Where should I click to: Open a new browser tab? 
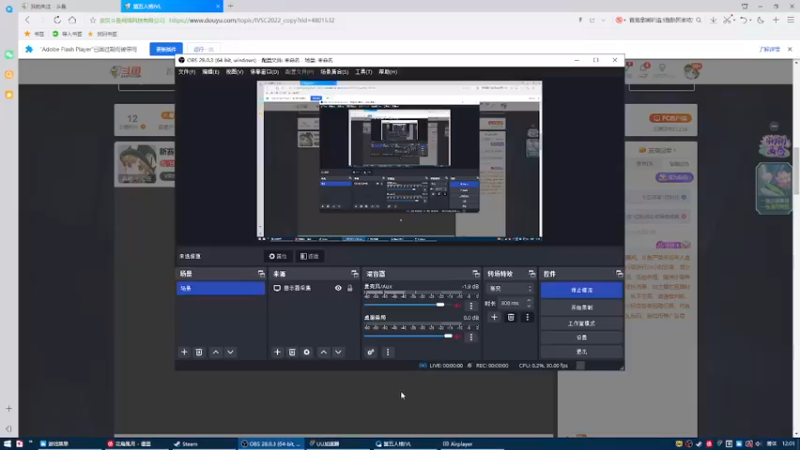tap(231, 6)
